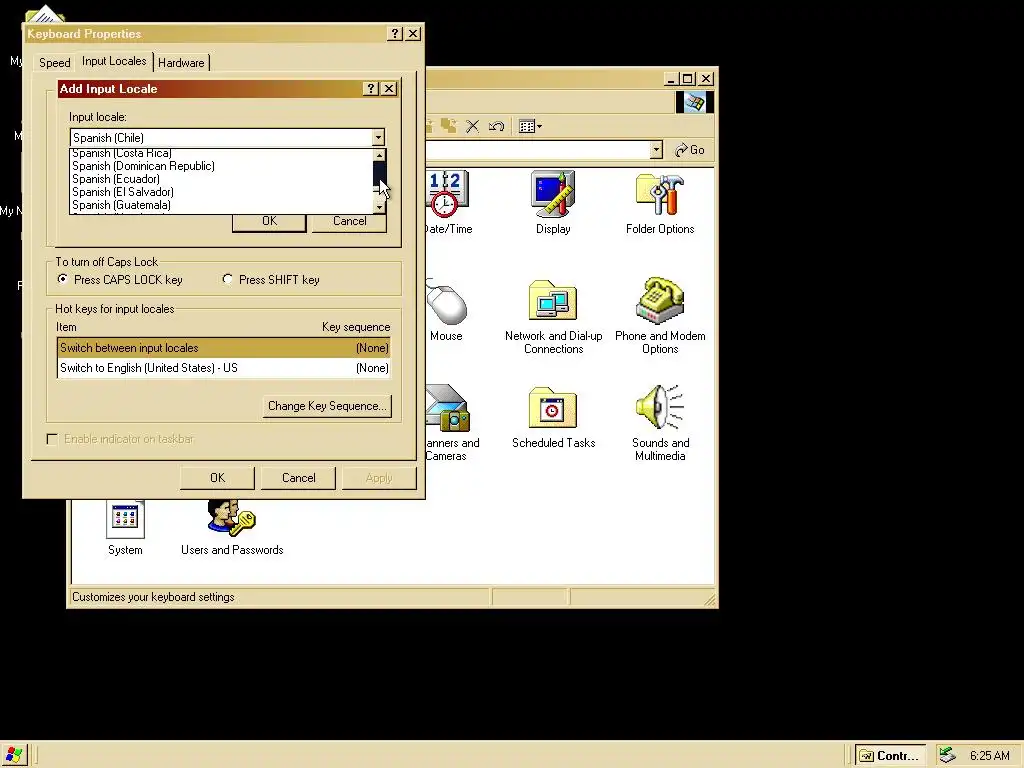1024x768 pixels.
Task: Open Sounds and Multimedia icon
Action: pyautogui.click(x=660, y=408)
